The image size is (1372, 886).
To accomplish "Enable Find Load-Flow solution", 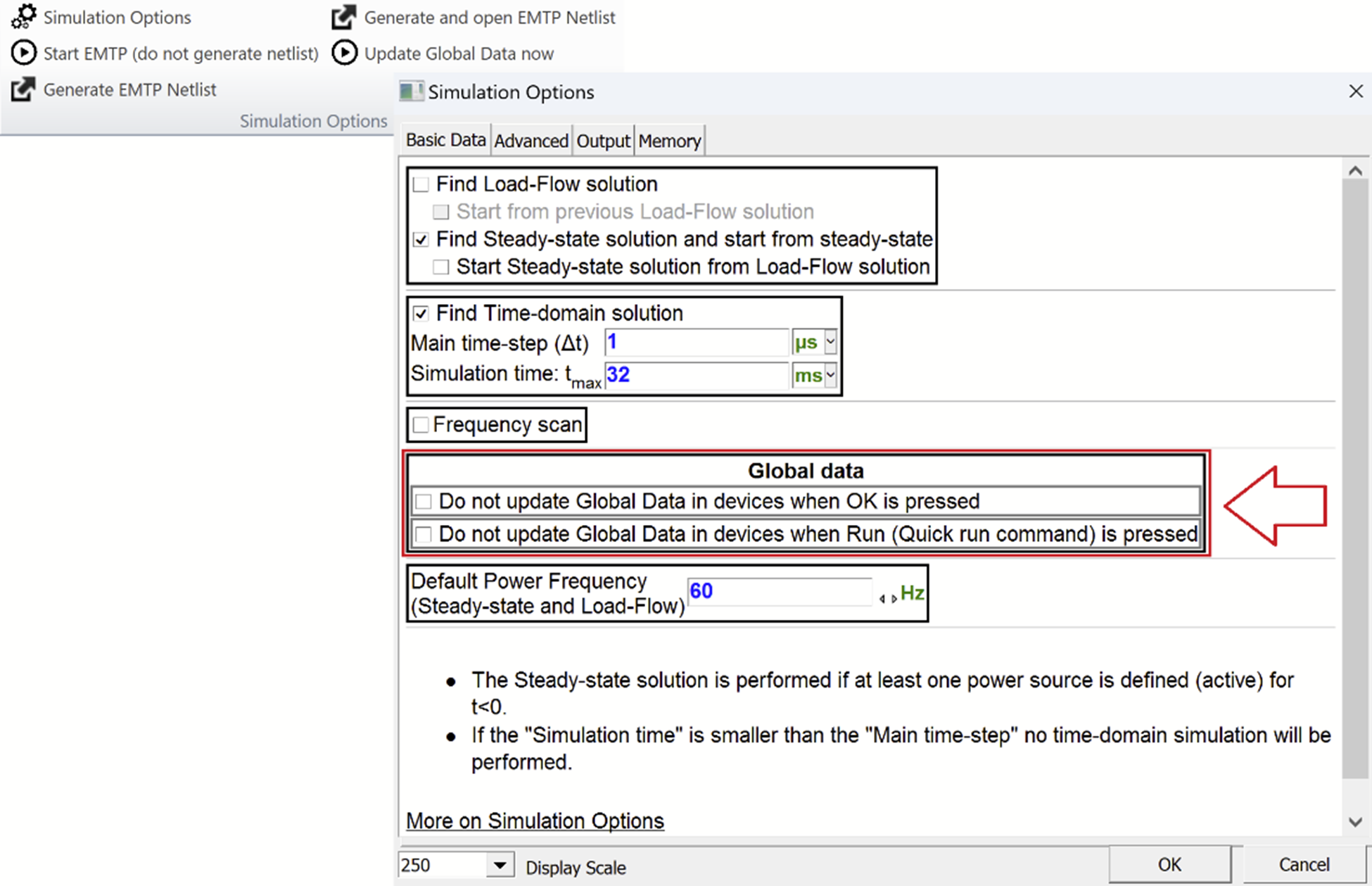I will pyautogui.click(x=421, y=184).
